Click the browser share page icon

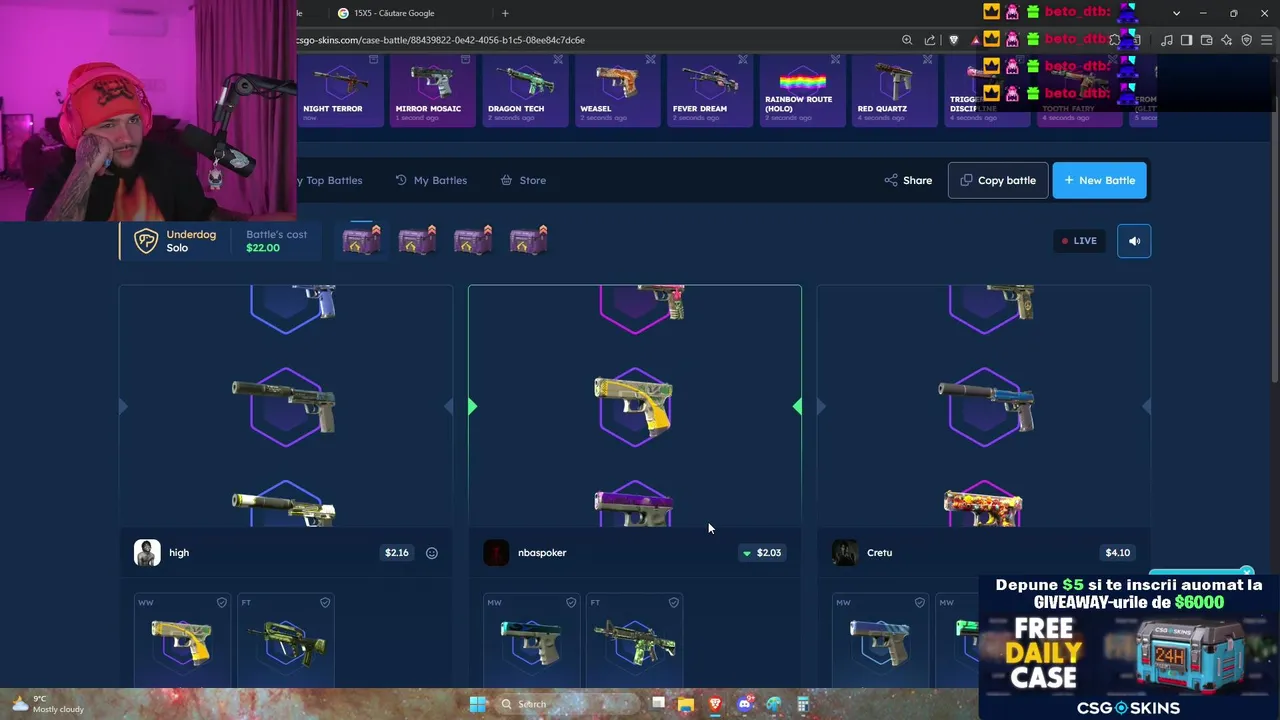(x=930, y=40)
